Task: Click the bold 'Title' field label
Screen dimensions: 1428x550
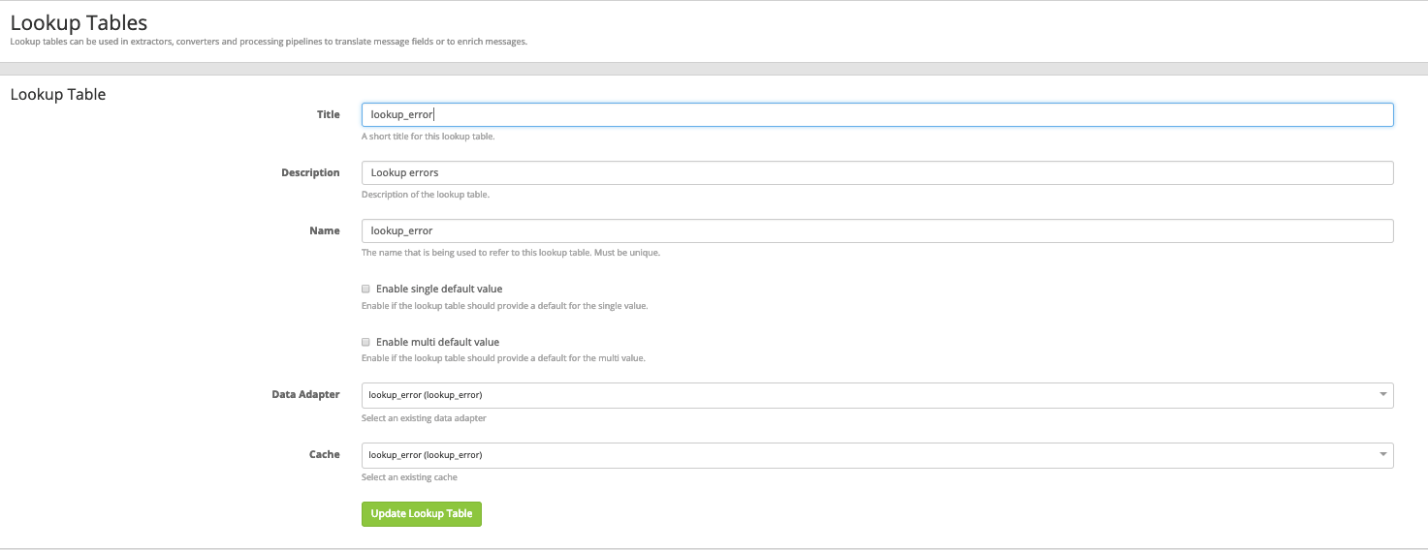Action: pyautogui.click(x=328, y=115)
